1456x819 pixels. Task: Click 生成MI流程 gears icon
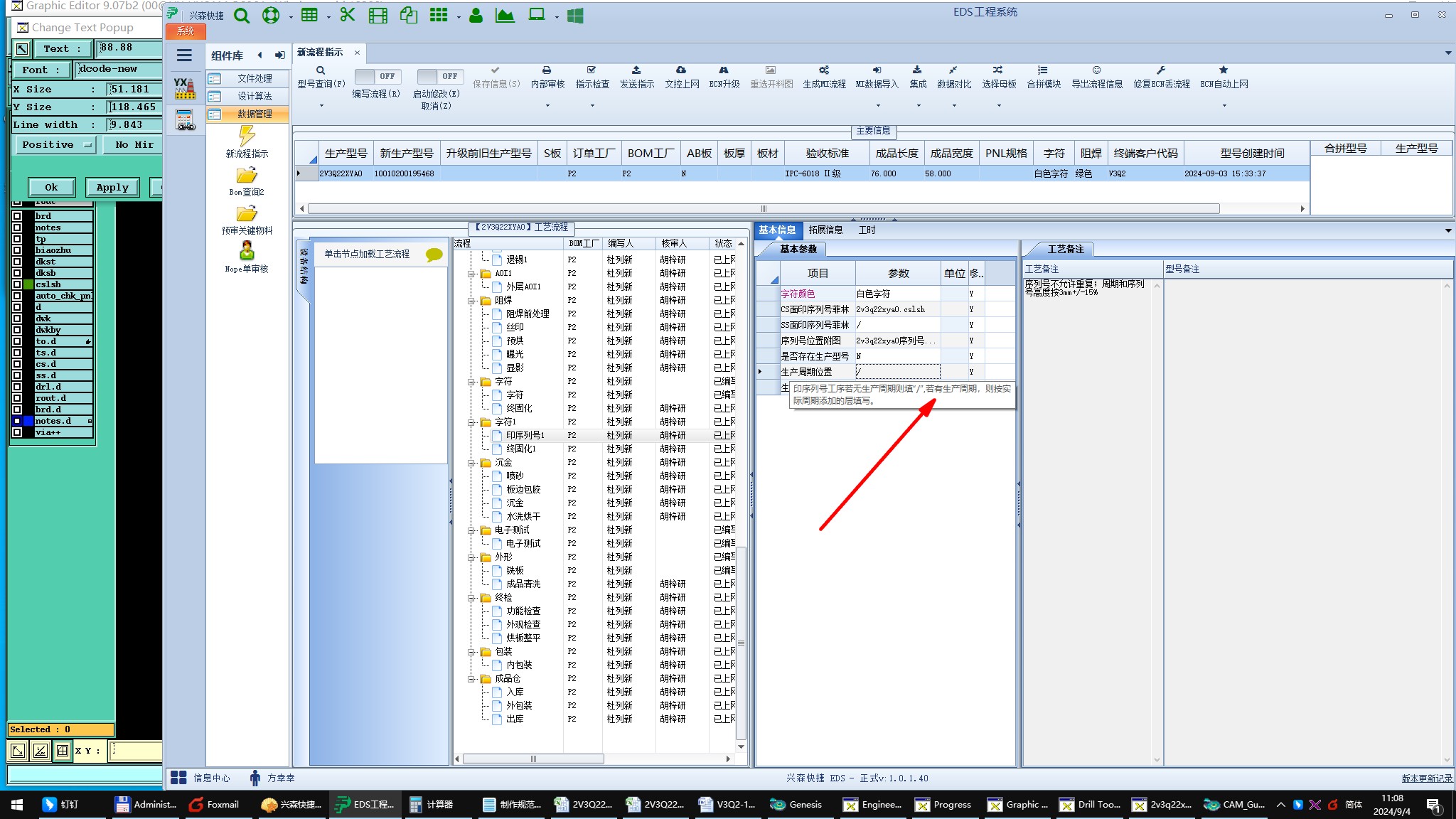(823, 70)
